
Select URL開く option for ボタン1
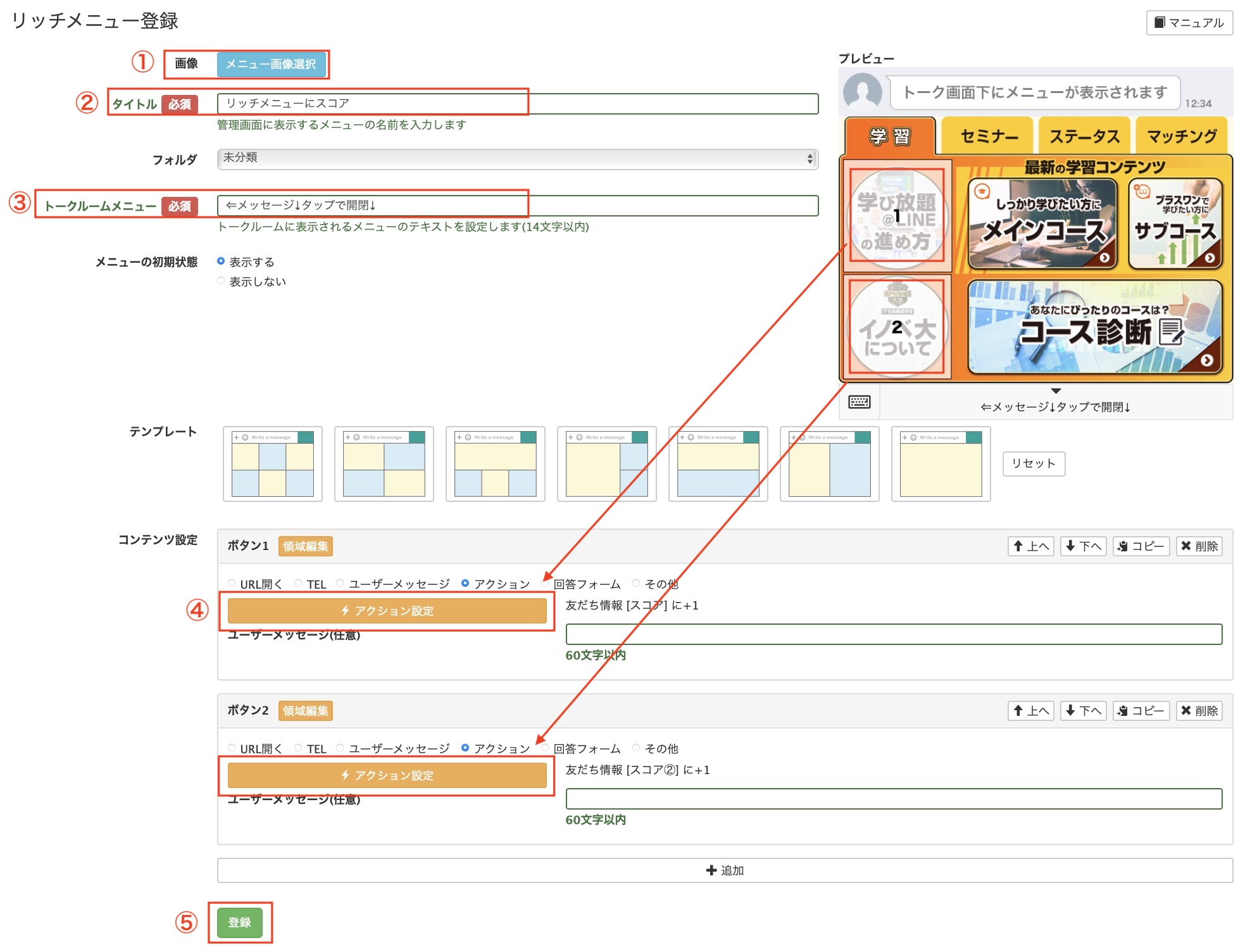[x=232, y=584]
